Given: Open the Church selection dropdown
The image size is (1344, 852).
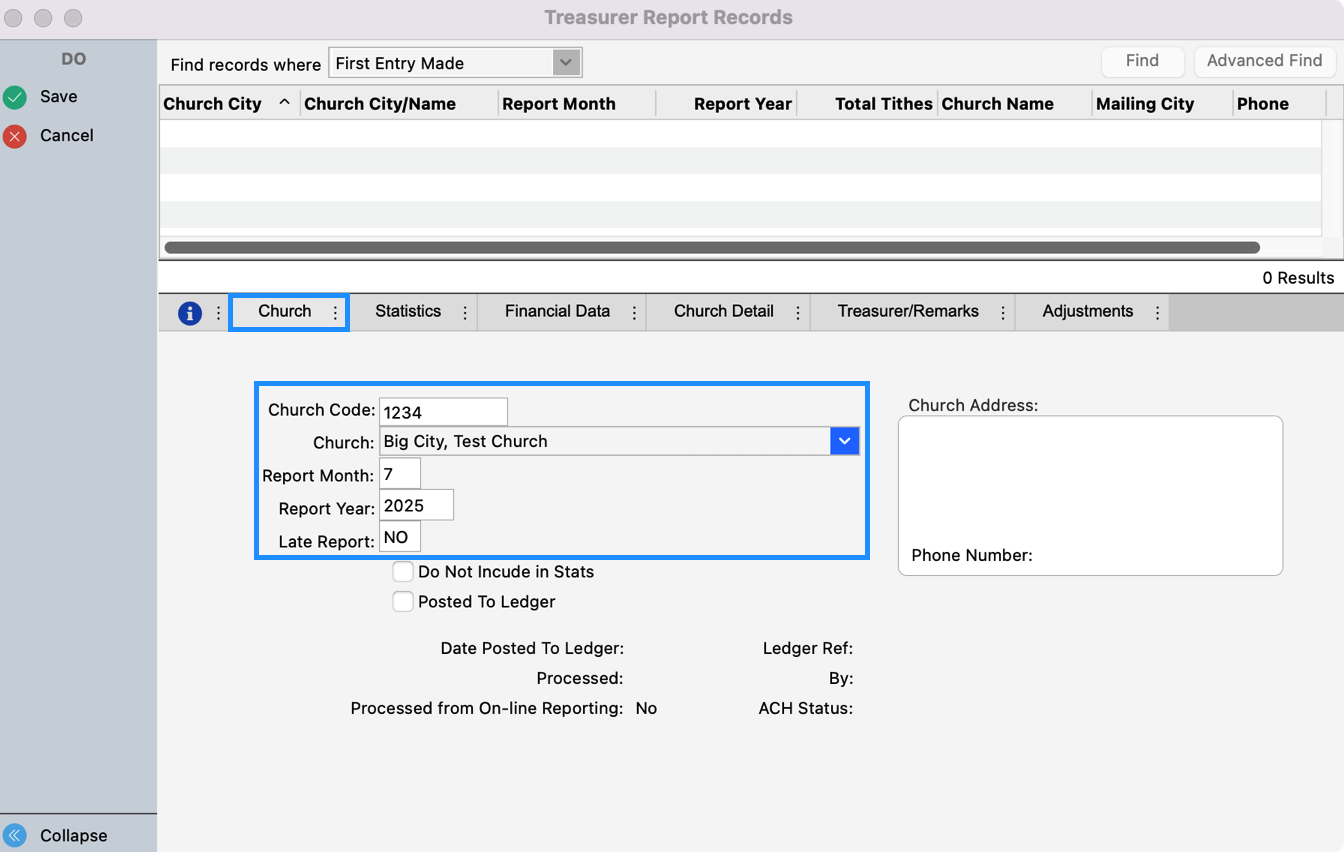Looking at the screenshot, I should point(845,440).
